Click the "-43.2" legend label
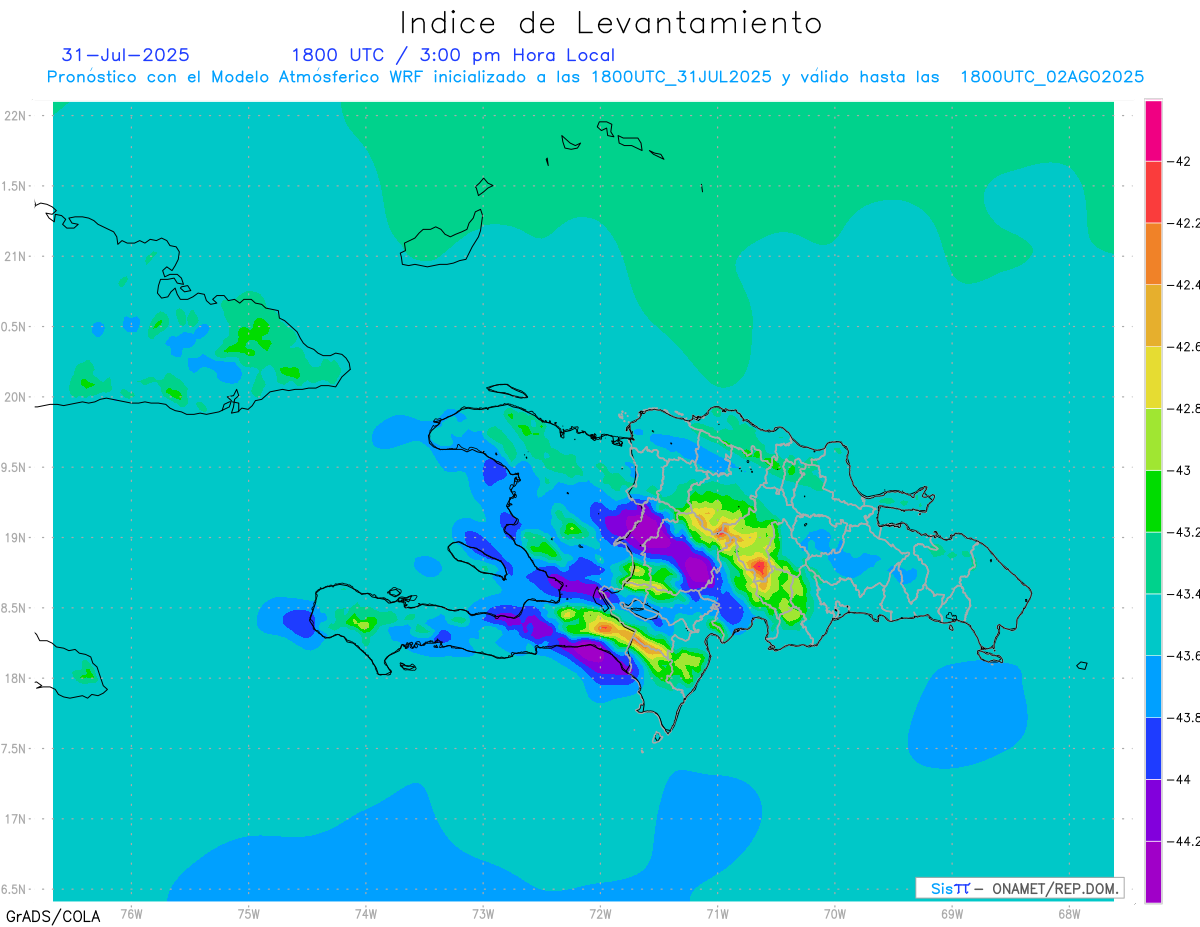This screenshot has height=927, width=1200. click(x=1183, y=532)
